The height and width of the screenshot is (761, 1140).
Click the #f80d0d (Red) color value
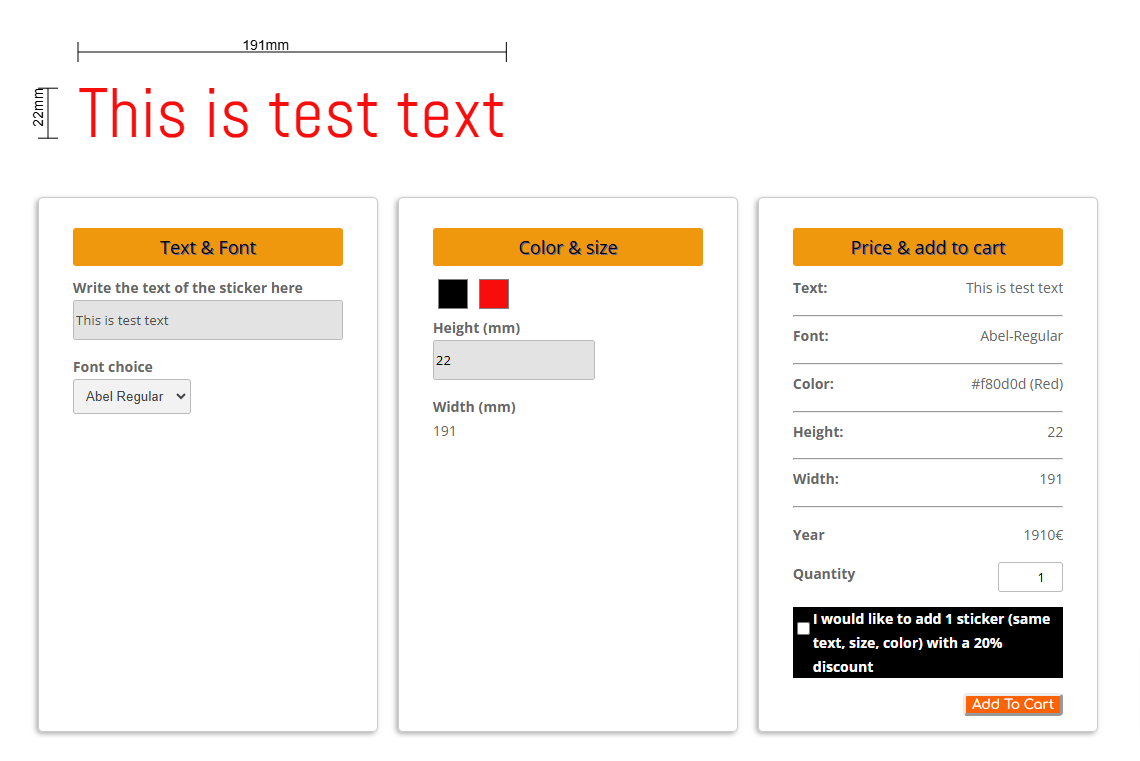coord(1016,384)
